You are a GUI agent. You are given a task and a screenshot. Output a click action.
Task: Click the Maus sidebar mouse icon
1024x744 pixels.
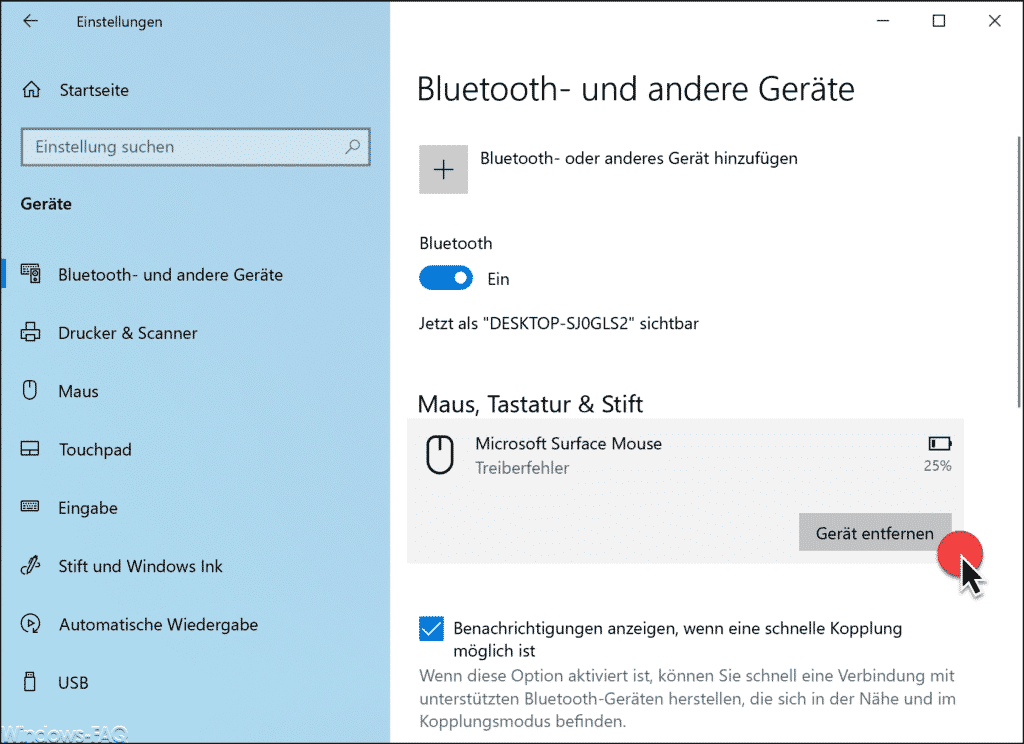tap(30, 390)
